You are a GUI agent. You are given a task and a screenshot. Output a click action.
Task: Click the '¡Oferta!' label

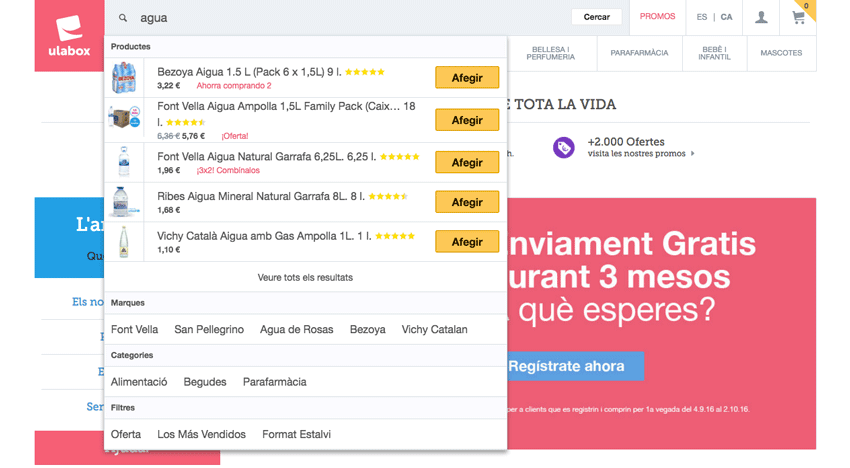point(234,136)
